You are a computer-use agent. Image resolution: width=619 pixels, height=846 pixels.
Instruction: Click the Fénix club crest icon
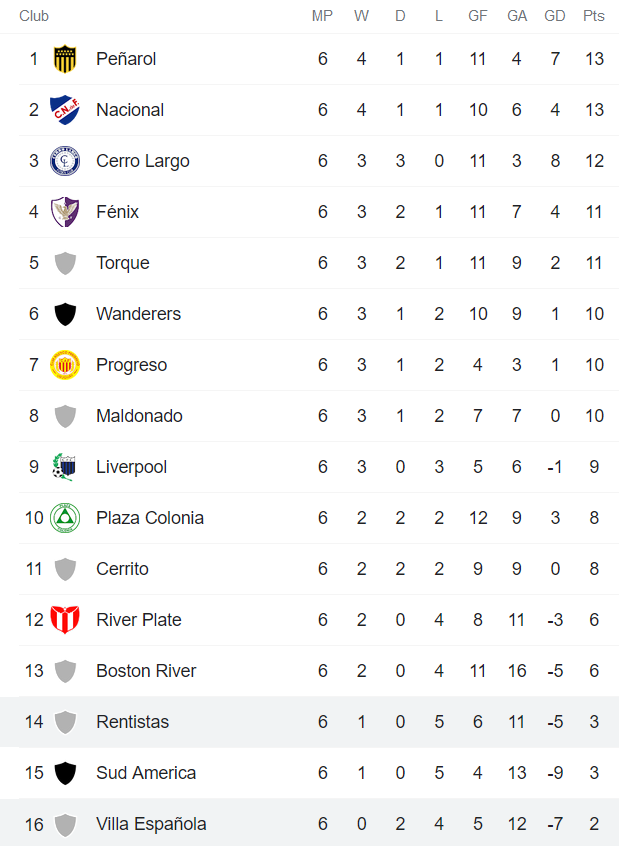[x=65, y=212]
